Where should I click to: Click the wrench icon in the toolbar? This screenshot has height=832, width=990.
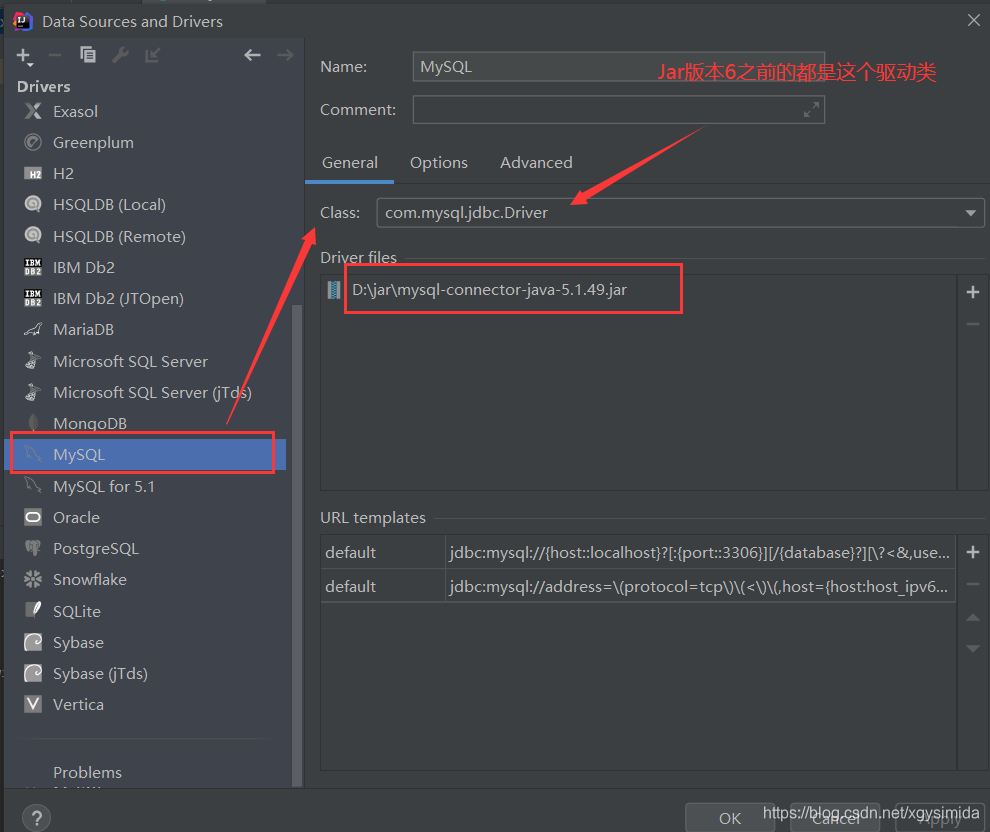pyautogui.click(x=120, y=55)
